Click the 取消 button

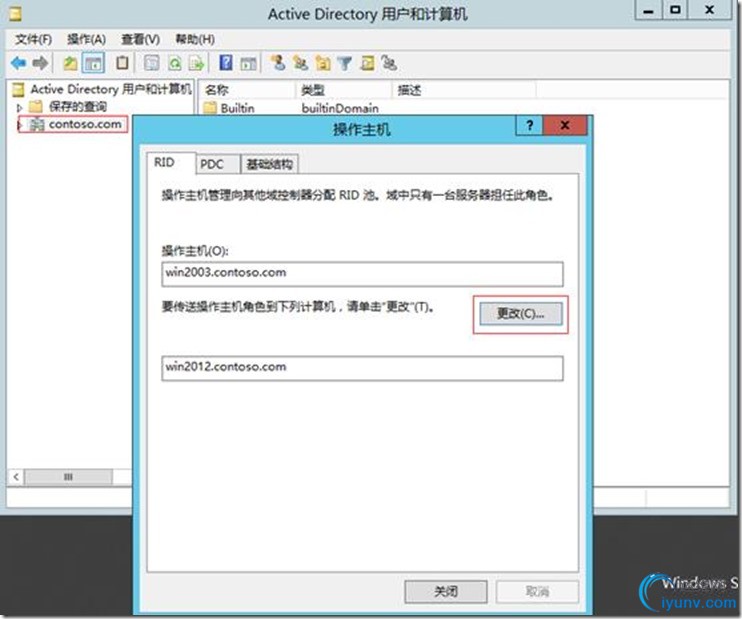pos(537,591)
